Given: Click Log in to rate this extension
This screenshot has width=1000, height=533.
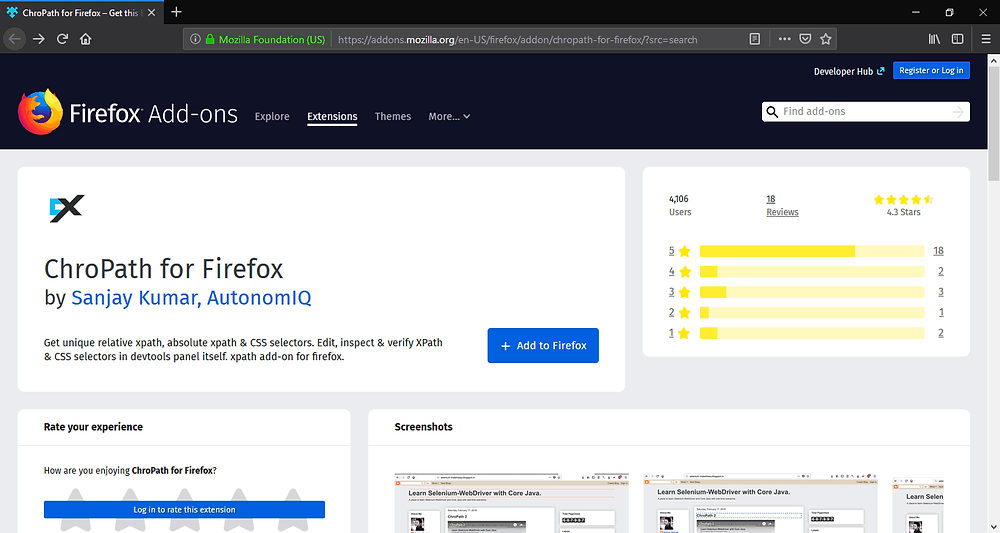Looking at the screenshot, I should (x=184, y=509).
